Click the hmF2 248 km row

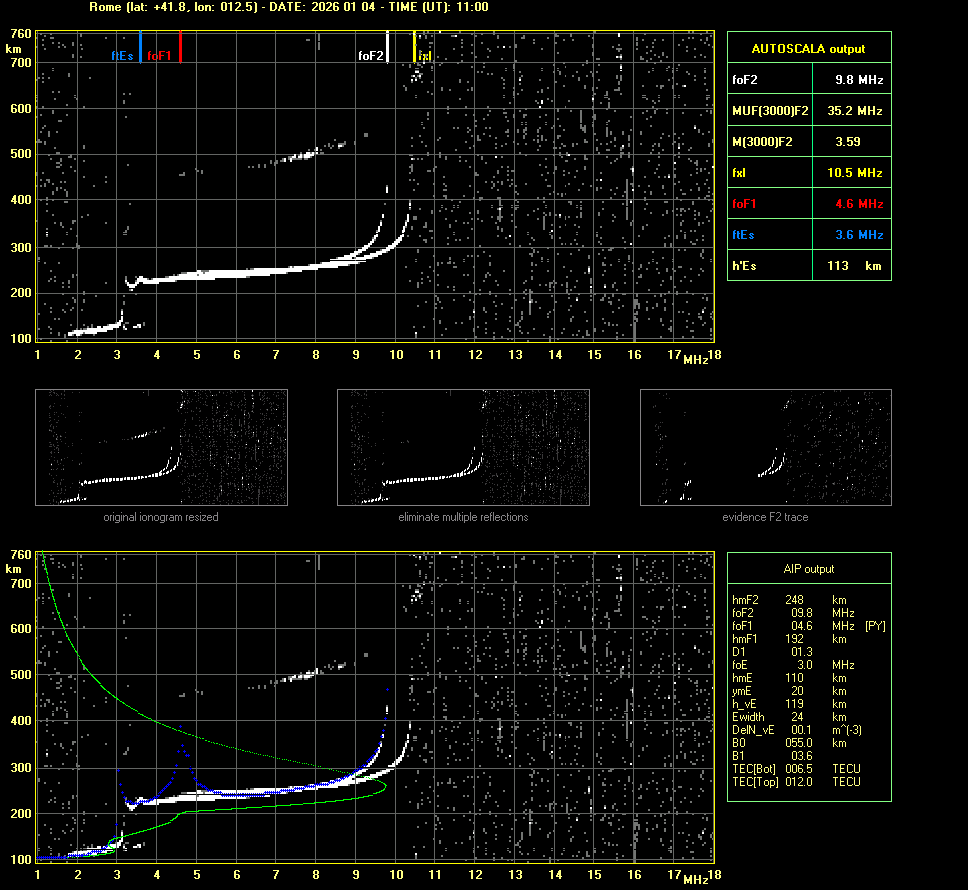(x=795, y=600)
